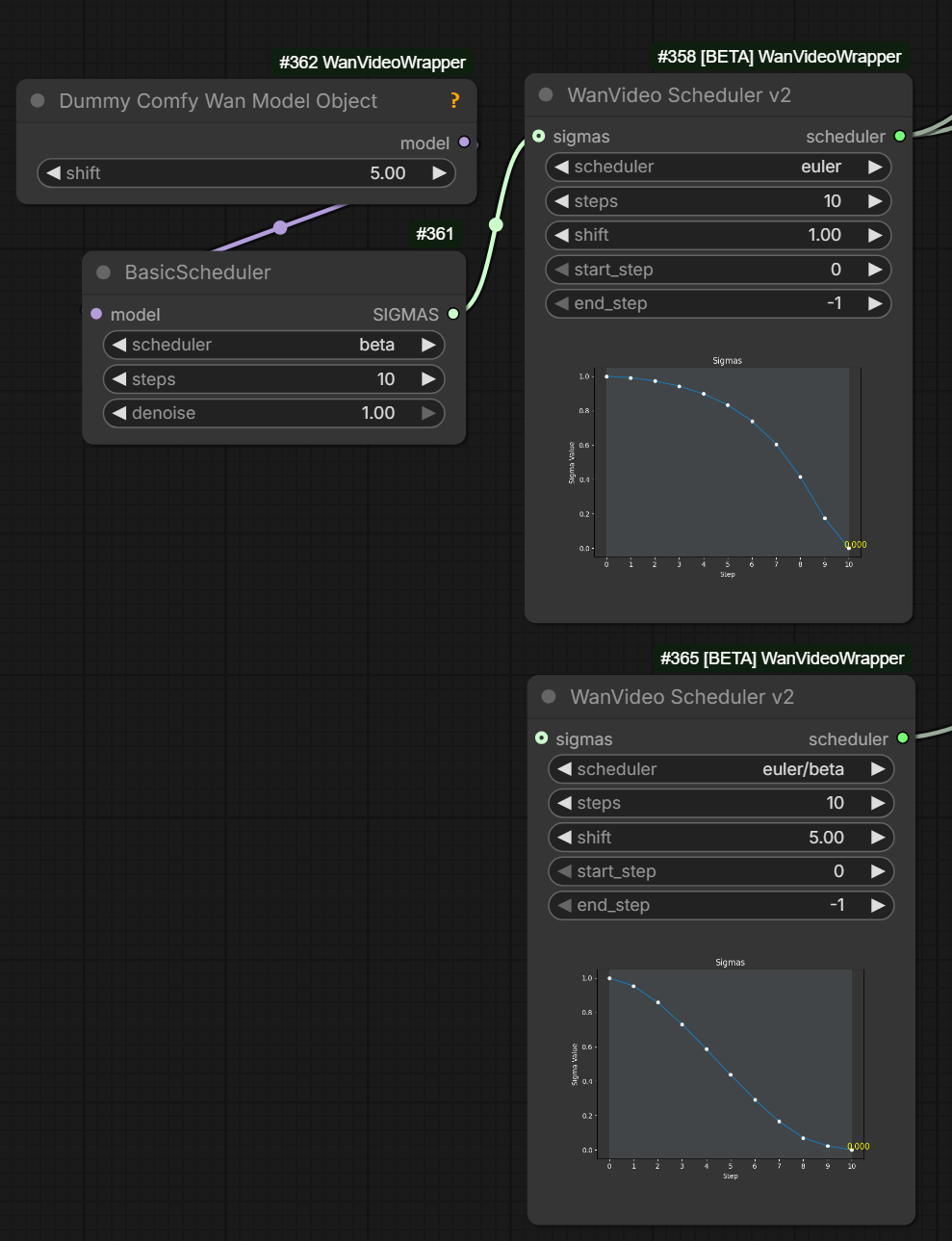Screen dimensions: 952x1241
Task: Collapse the WanVideo Scheduler v2 node #365
Action: click(548, 696)
